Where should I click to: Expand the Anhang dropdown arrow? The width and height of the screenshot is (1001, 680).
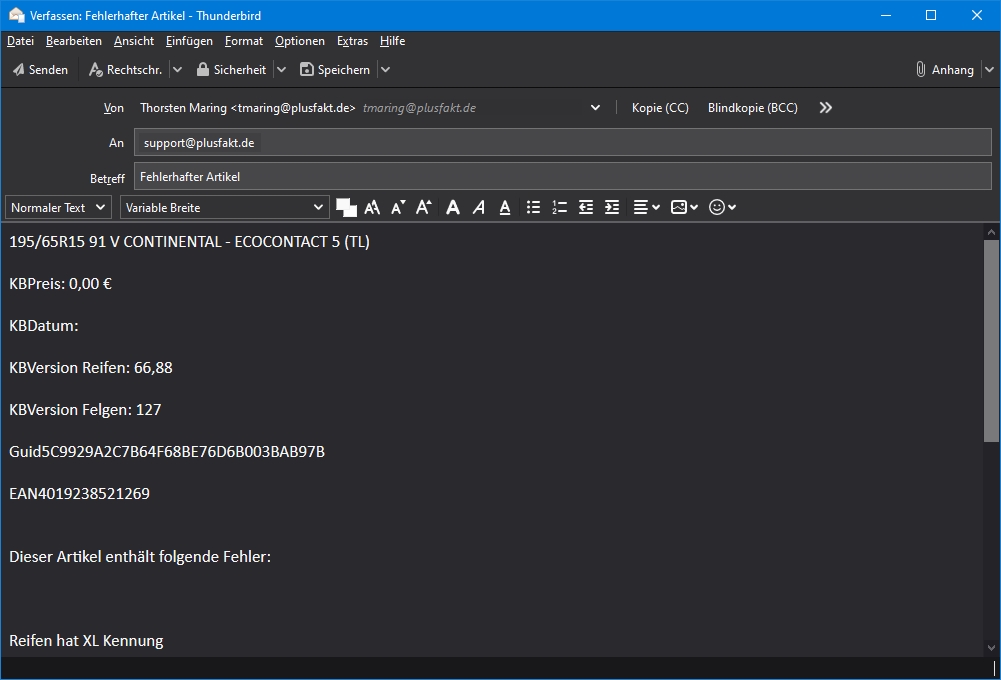click(989, 70)
